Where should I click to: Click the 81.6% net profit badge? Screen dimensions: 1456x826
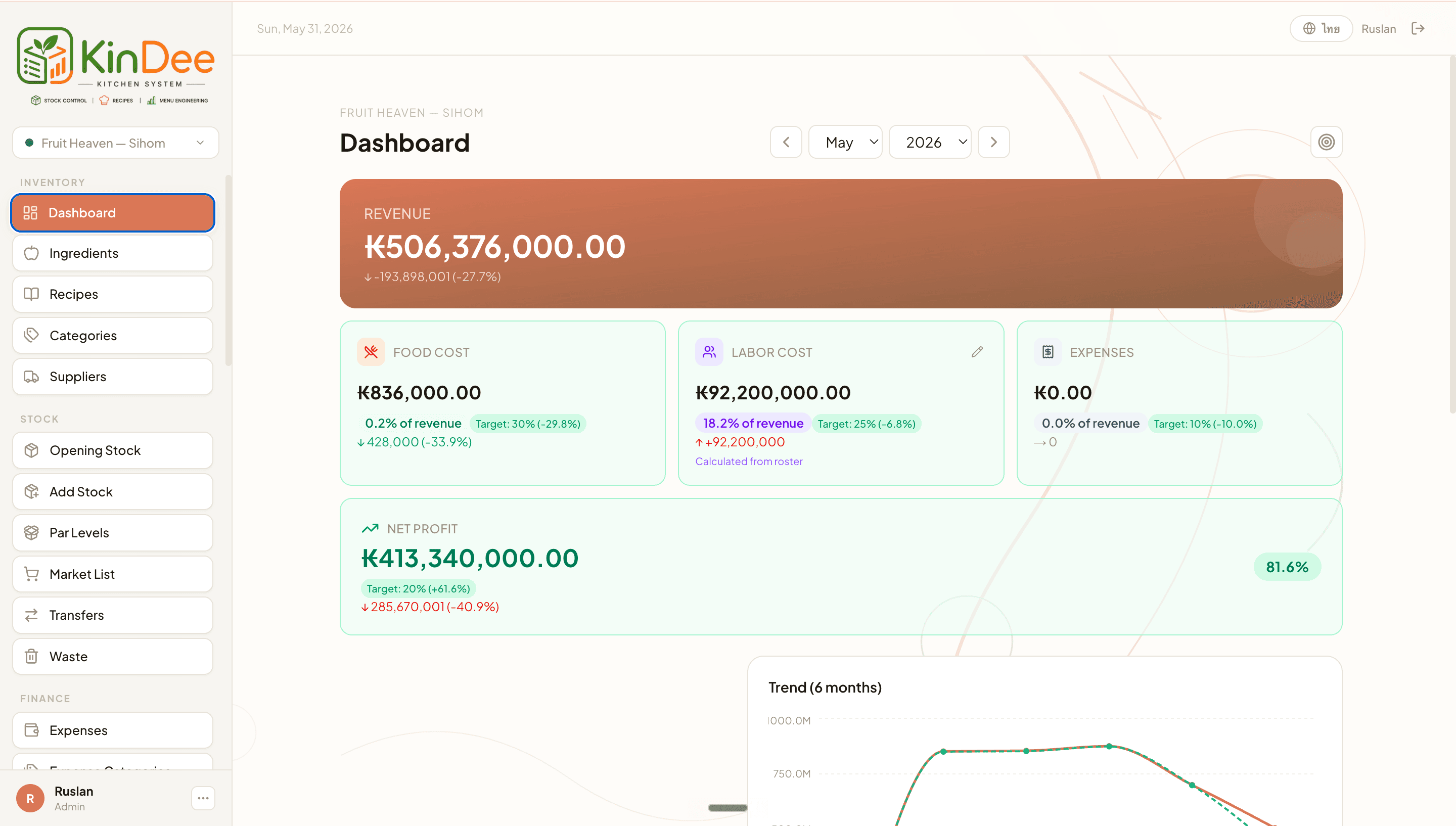1287,567
